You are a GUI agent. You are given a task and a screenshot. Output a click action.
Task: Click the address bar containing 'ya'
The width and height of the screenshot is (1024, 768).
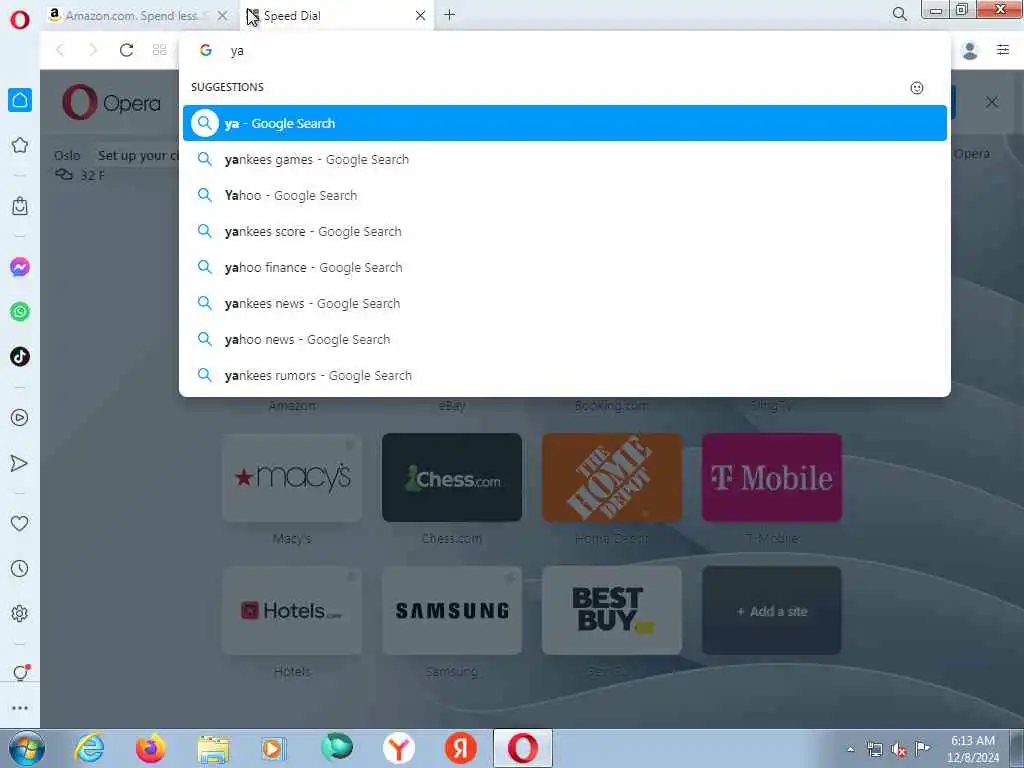click(x=564, y=50)
